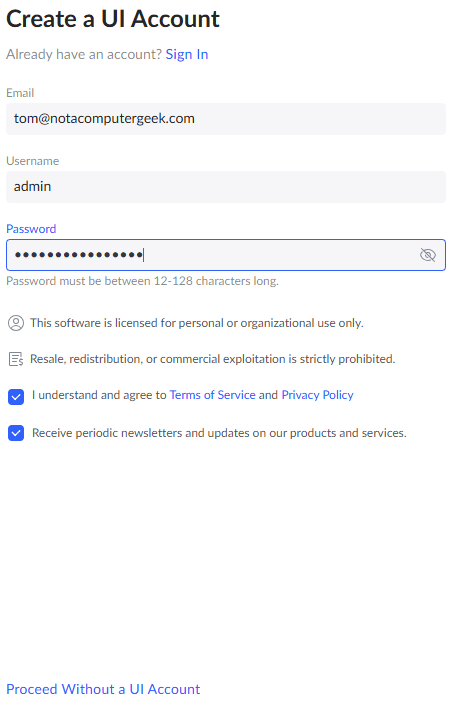Click the Email field label

pos(20,93)
